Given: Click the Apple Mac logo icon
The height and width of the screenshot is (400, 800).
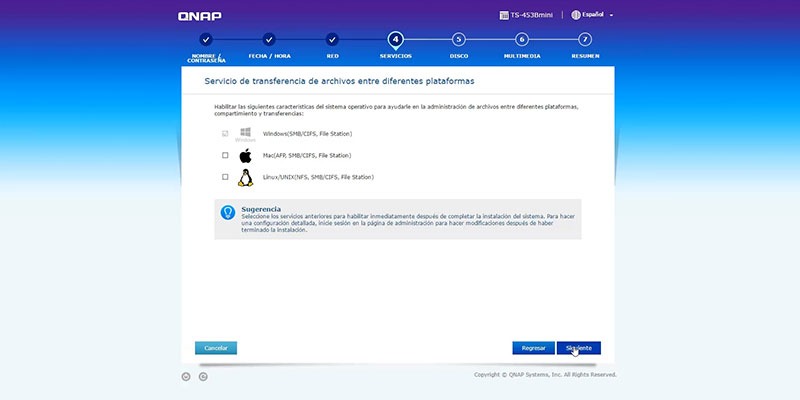Looking at the screenshot, I should tap(245, 156).
